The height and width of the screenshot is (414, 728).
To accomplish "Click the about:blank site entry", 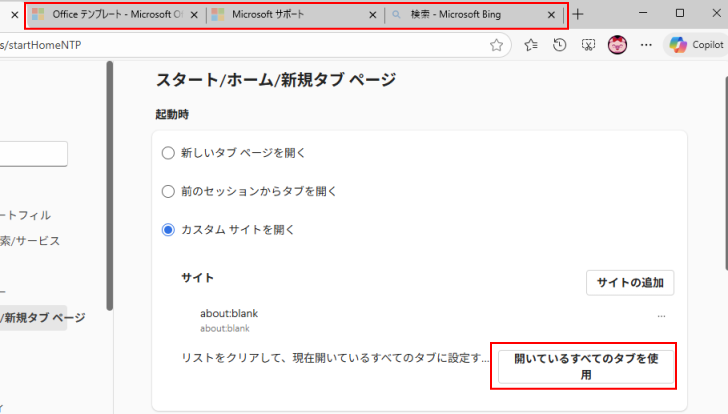I will coord(229,320).
